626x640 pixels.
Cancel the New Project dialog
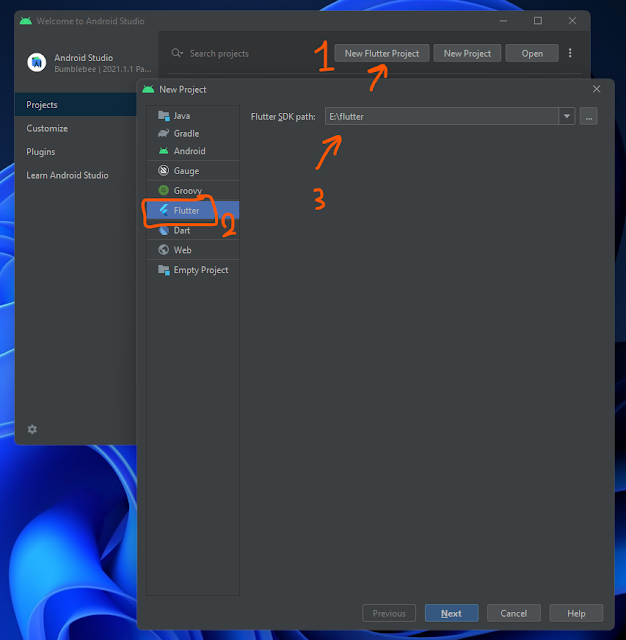tap(514, 613)
